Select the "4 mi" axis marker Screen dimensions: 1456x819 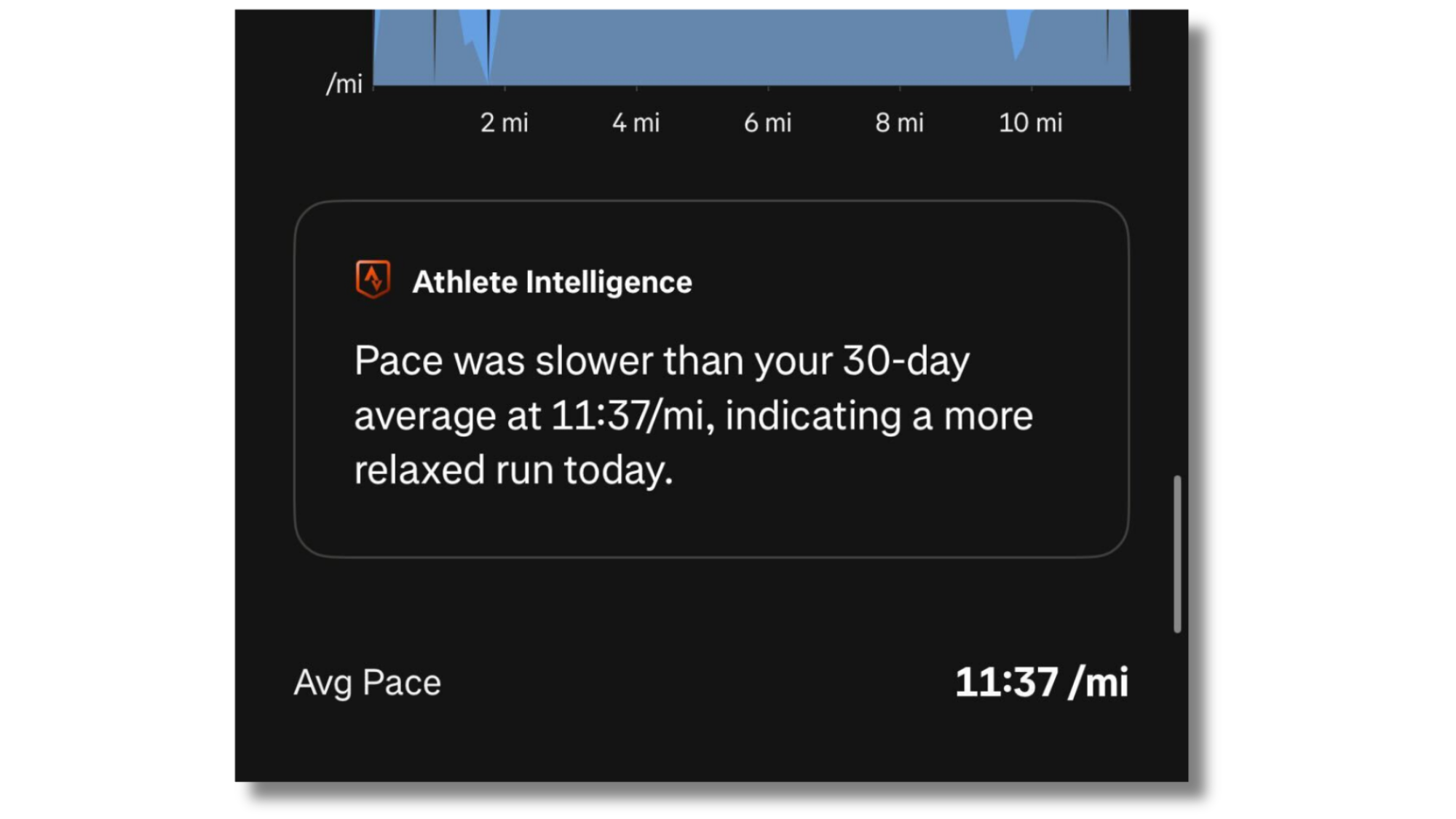pyautogui.click(x=636, y=123)
